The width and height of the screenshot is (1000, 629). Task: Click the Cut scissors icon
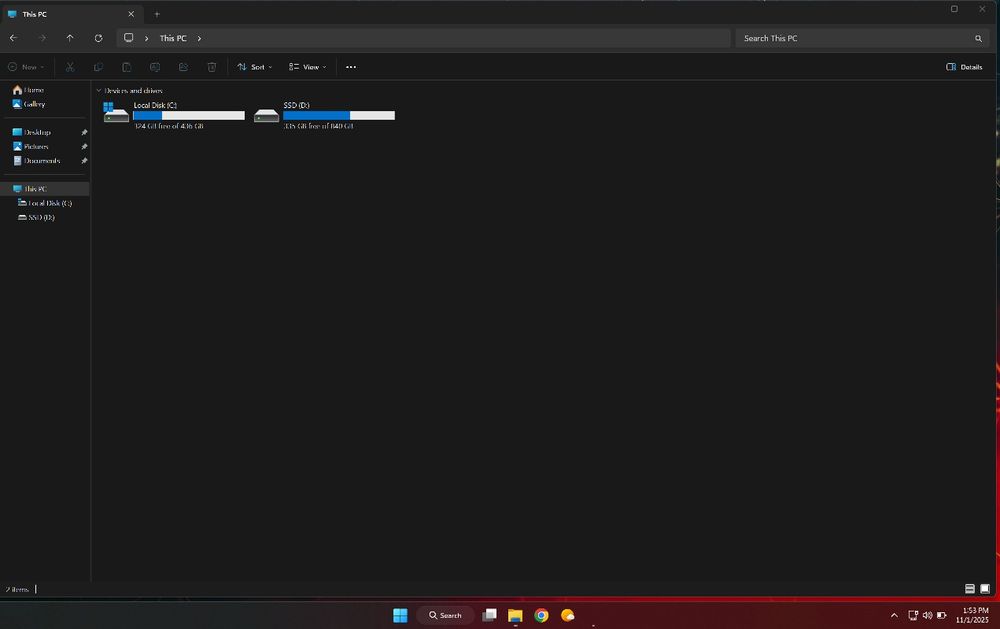tap(70, 67)
